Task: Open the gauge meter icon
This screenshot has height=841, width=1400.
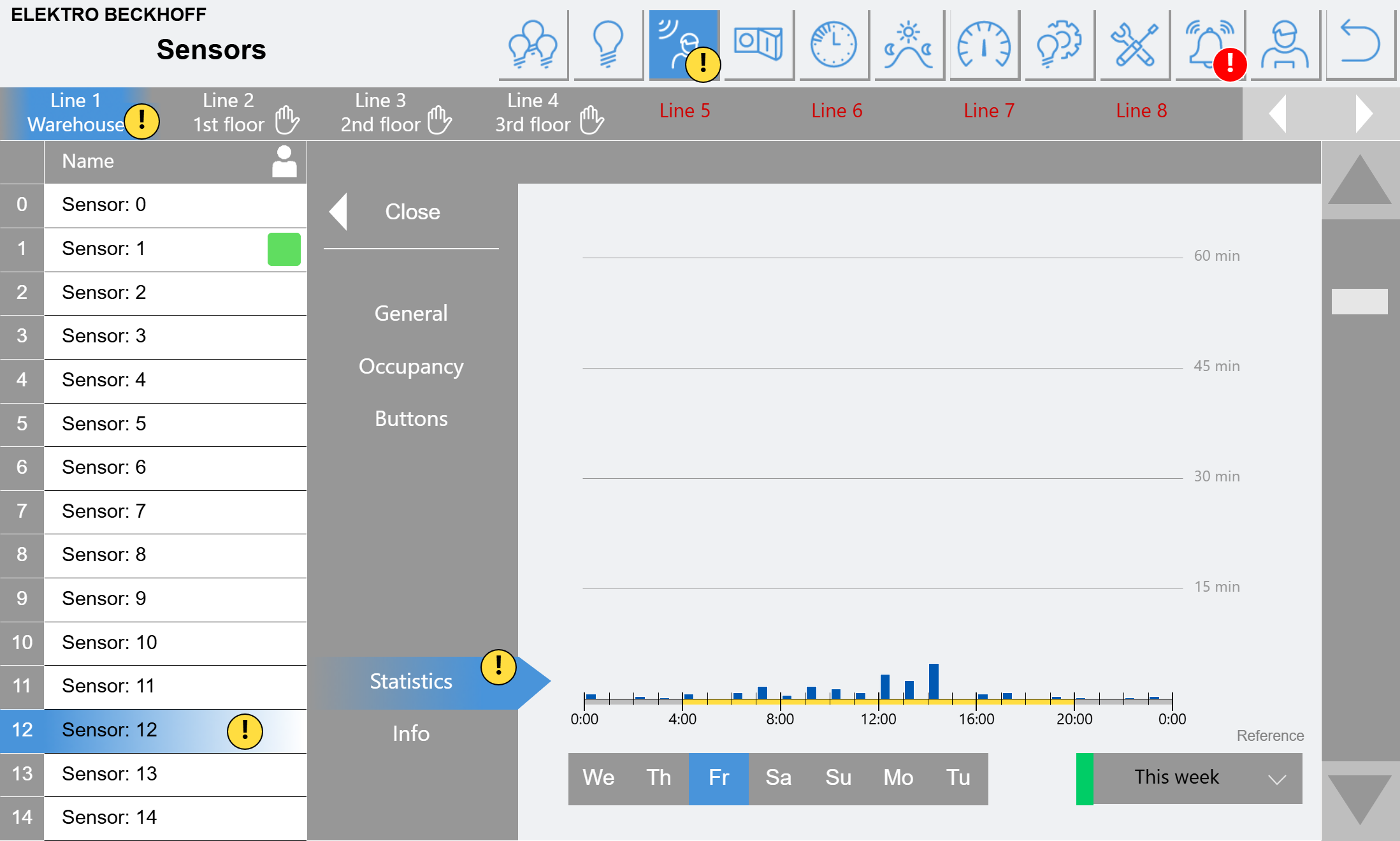Action: pyautogui.click(x=984, y=45)
